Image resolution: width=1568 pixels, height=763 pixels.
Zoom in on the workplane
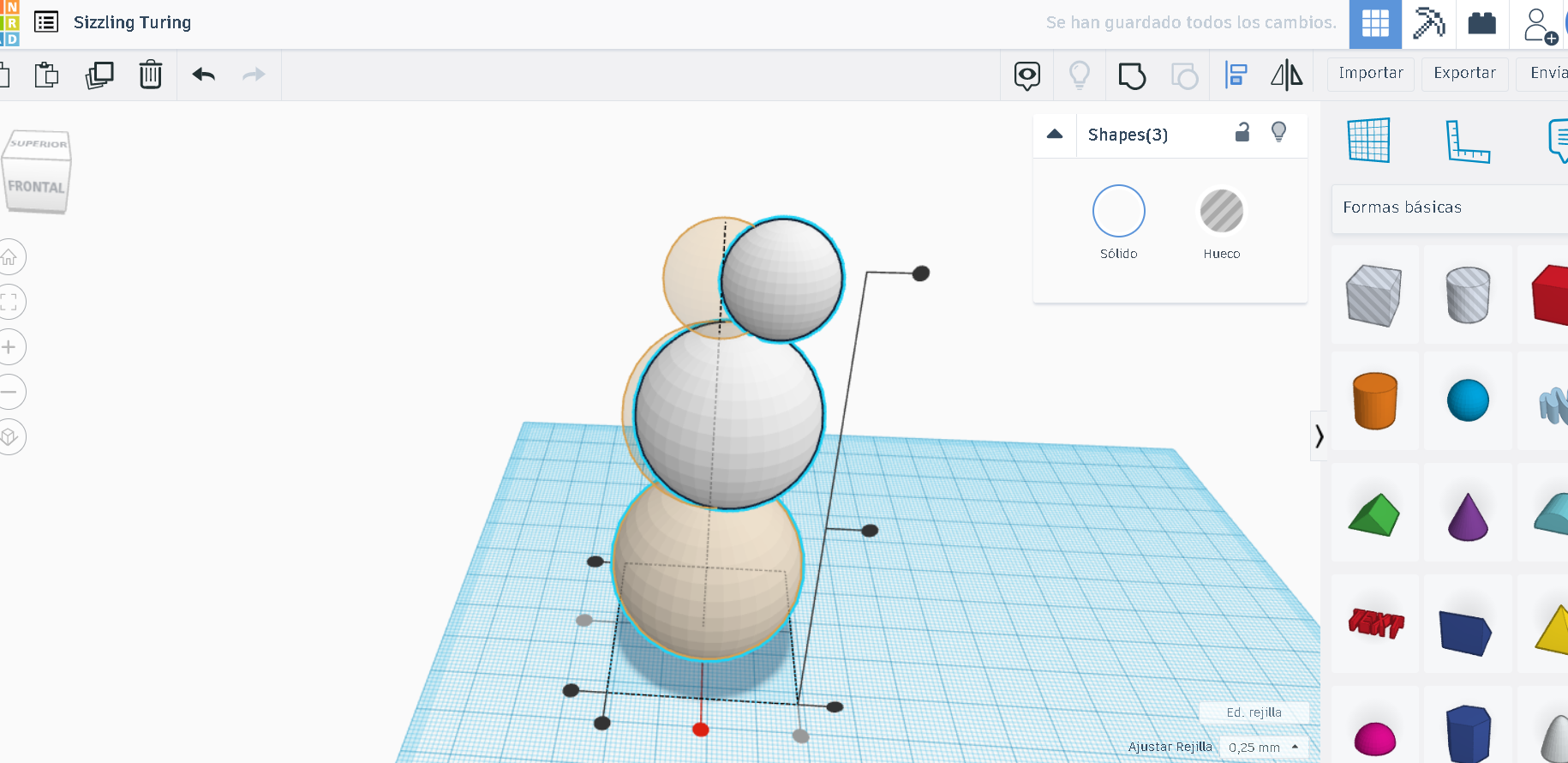click(9, 347)
